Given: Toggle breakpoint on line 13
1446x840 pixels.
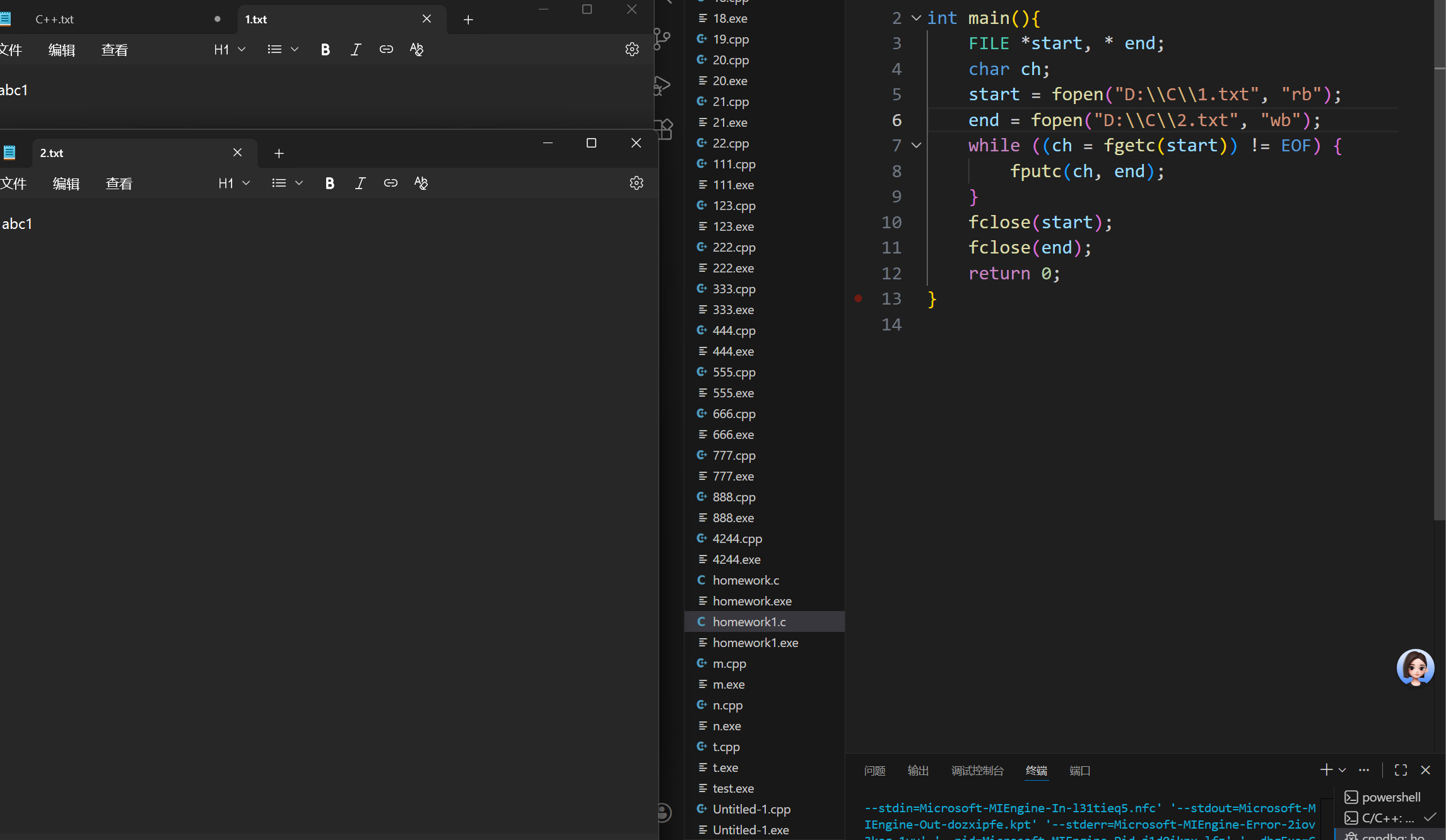Looking at the screenshot, I should tap(858, 299).
